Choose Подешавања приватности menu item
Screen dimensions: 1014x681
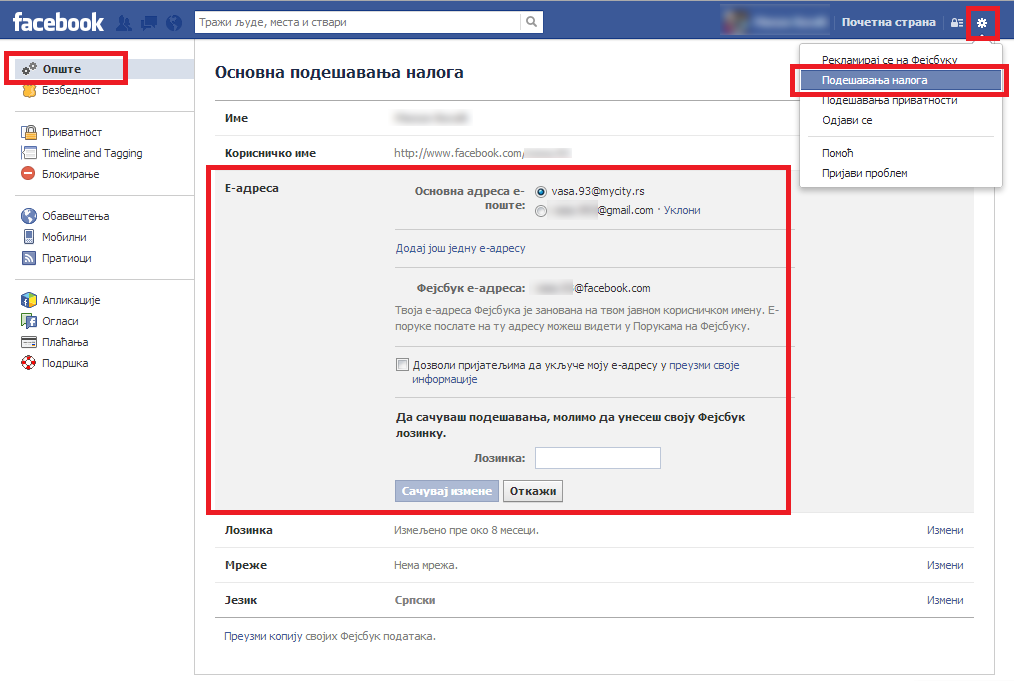click(889, 100)
